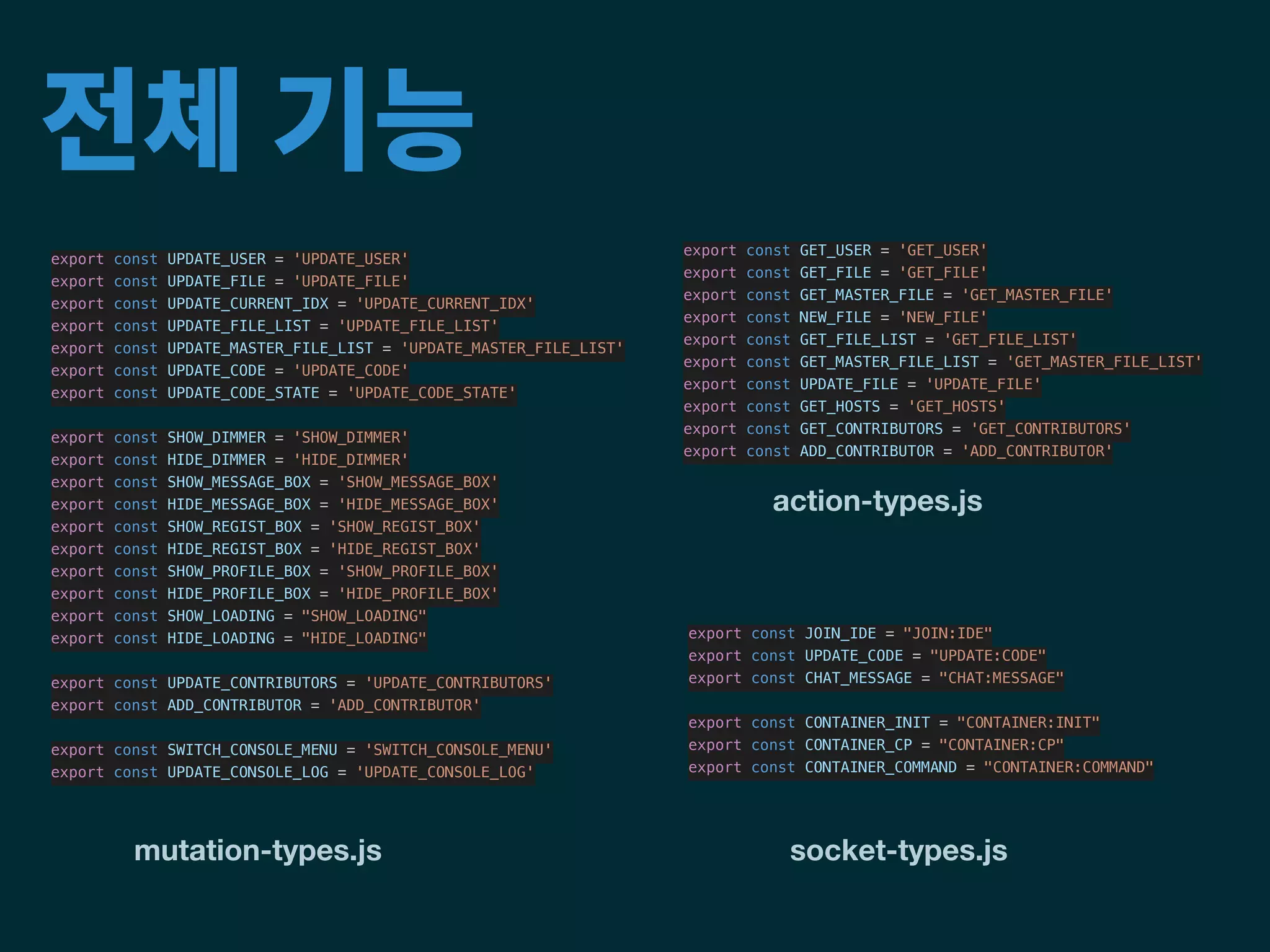1270x952 pixels.
Task: Click the CONTAINER_INIT code line
Action: click(894, 723)
